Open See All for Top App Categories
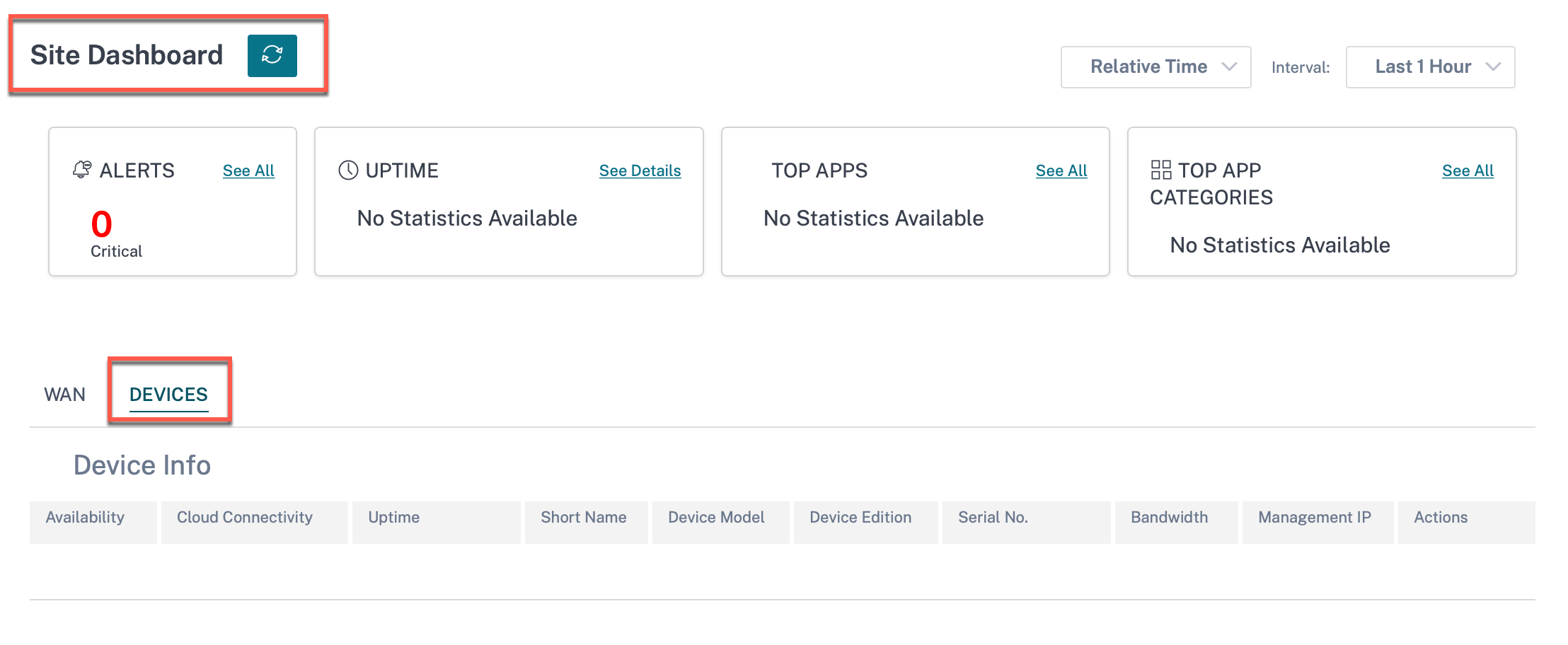1568x645 pixels. click(x=1468, y=170)
